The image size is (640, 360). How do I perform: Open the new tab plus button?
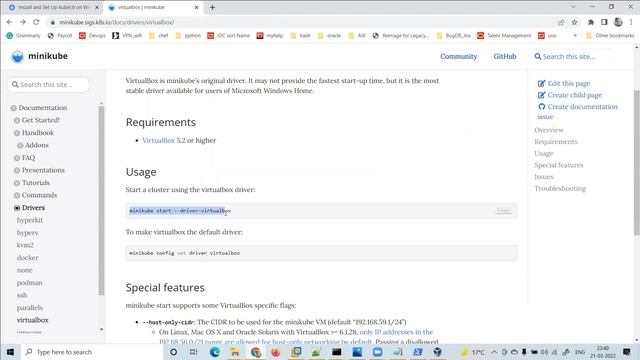pyautogui.click(x=212, y=7)
